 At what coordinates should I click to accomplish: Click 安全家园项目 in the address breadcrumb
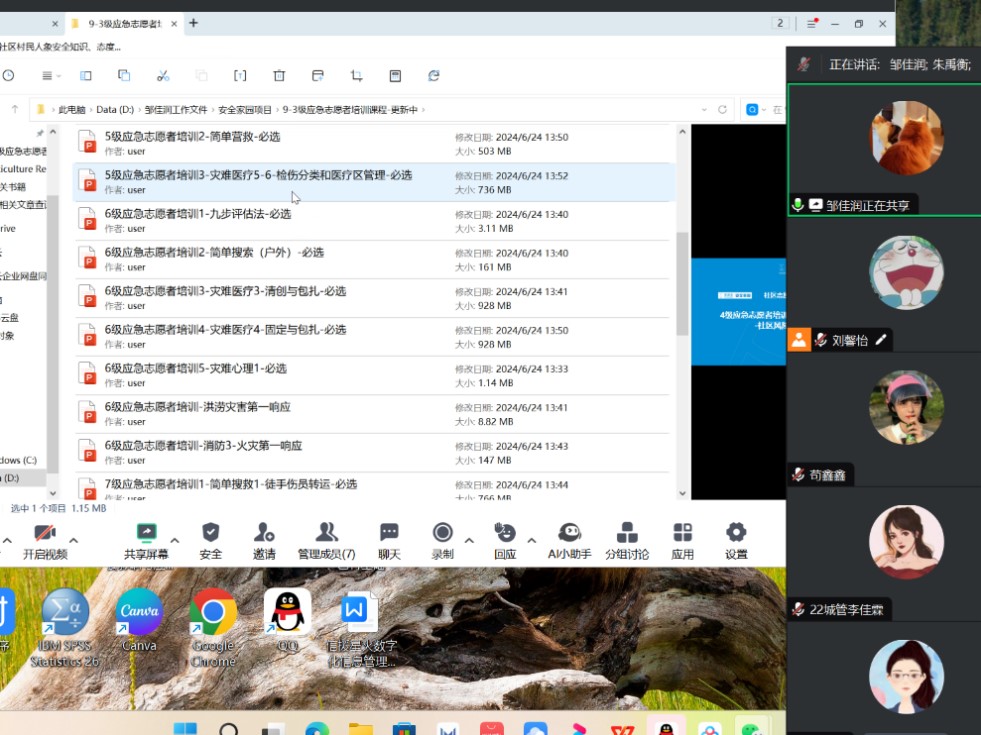(x=245, y=109)
